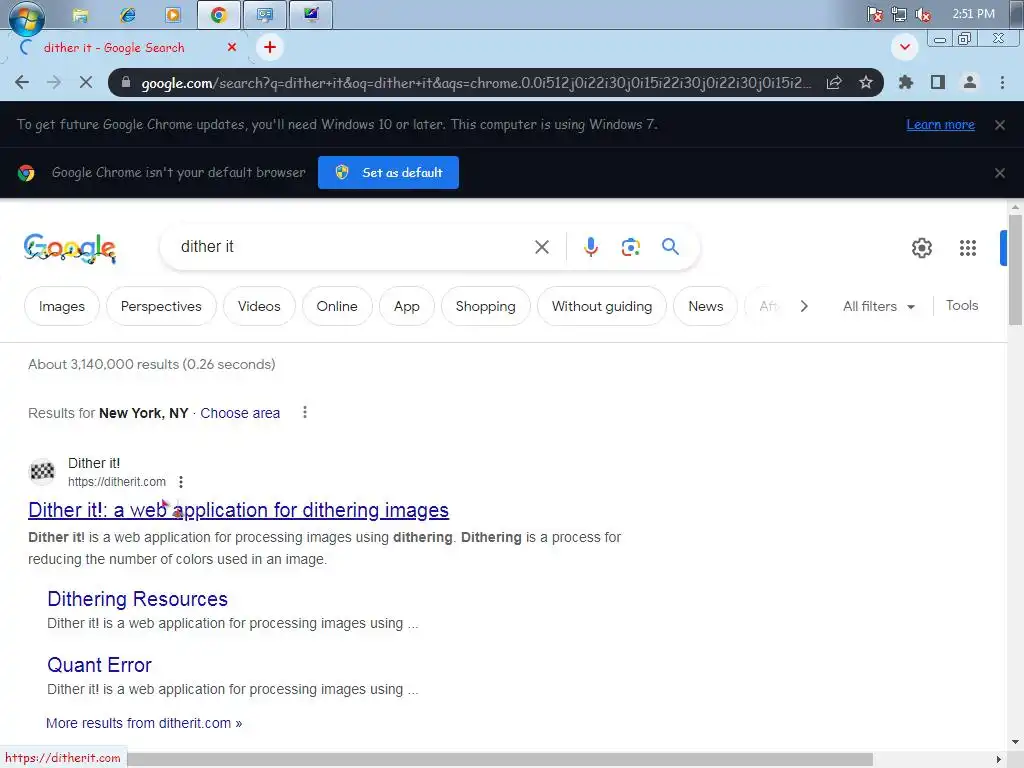Show more filter chips arrow
This screenshot has height=768, width=1024.
tap(805, 306)
